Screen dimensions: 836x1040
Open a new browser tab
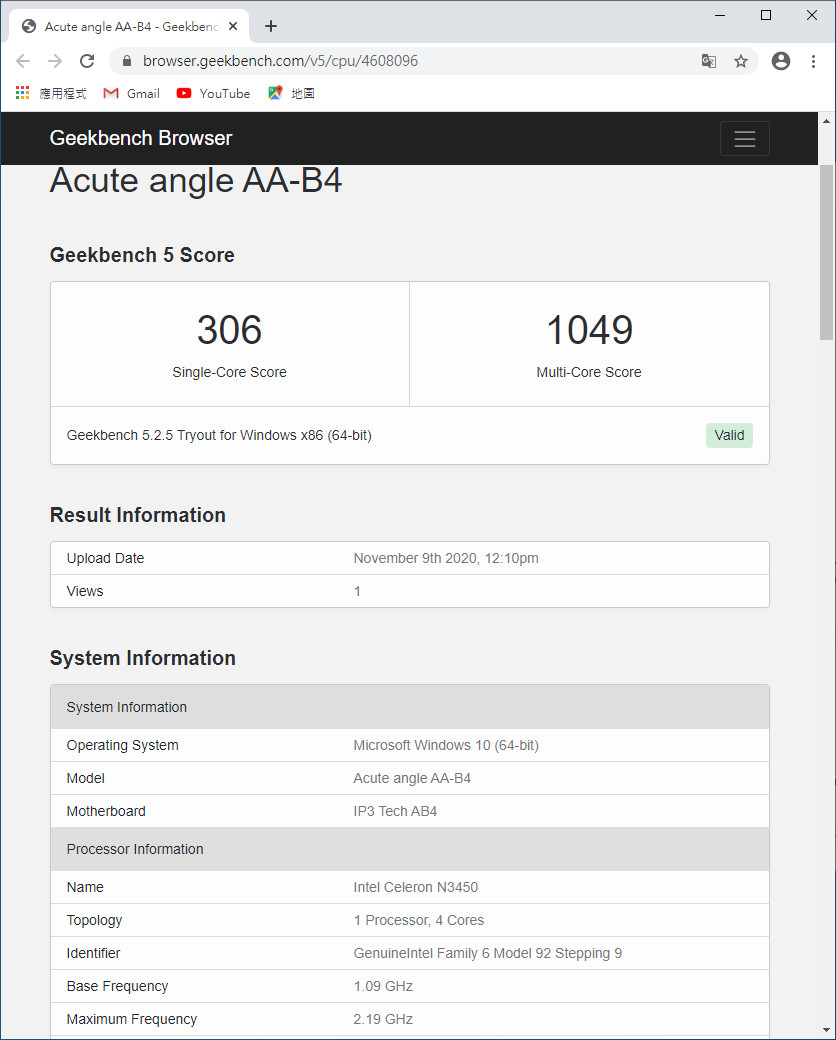point(271,26)
